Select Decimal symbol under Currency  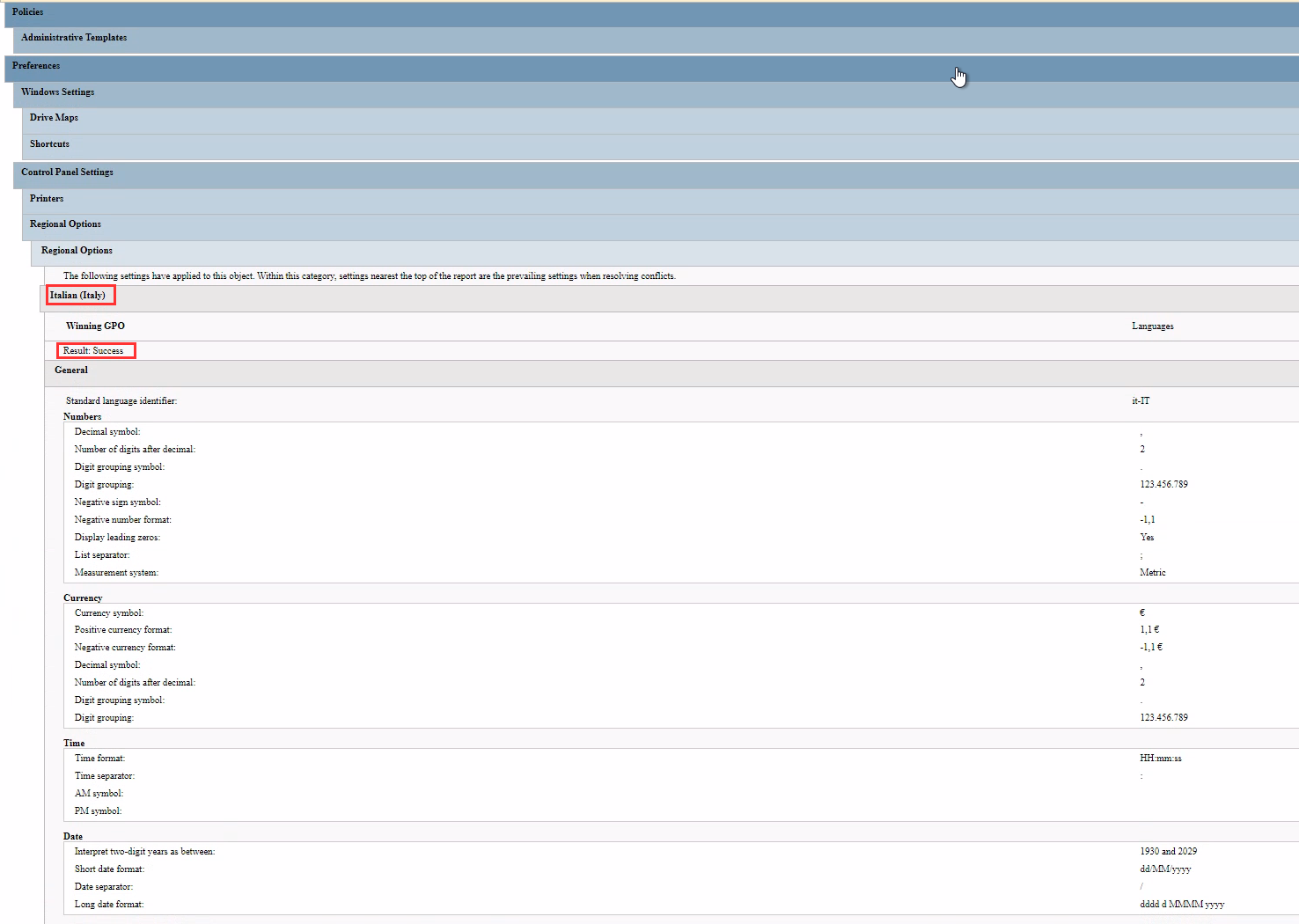click(x=107, y=665)
